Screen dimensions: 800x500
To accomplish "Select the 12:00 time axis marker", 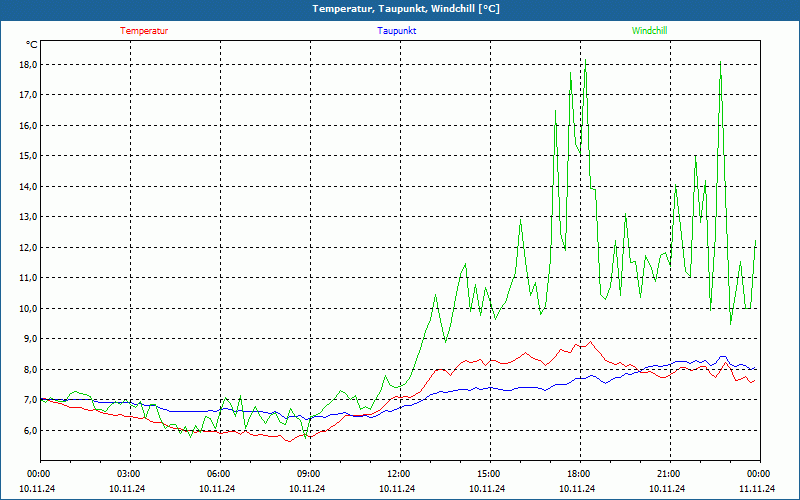I will 399,474.
